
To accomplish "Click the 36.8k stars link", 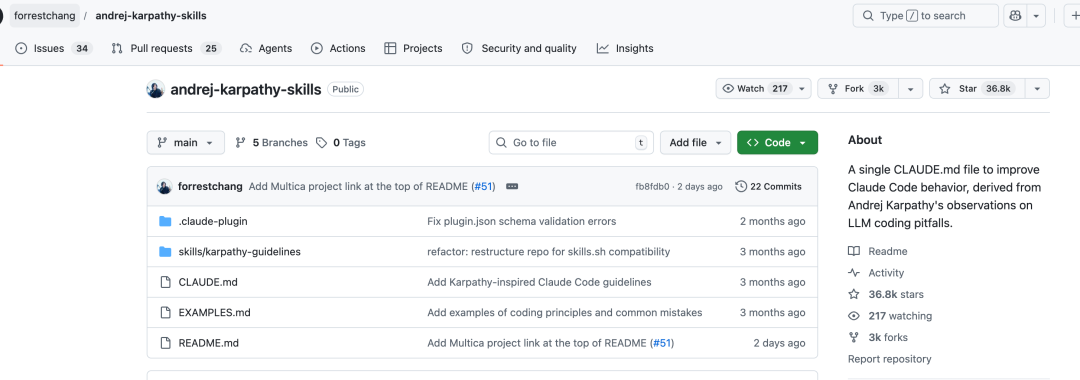I will 886,294.
